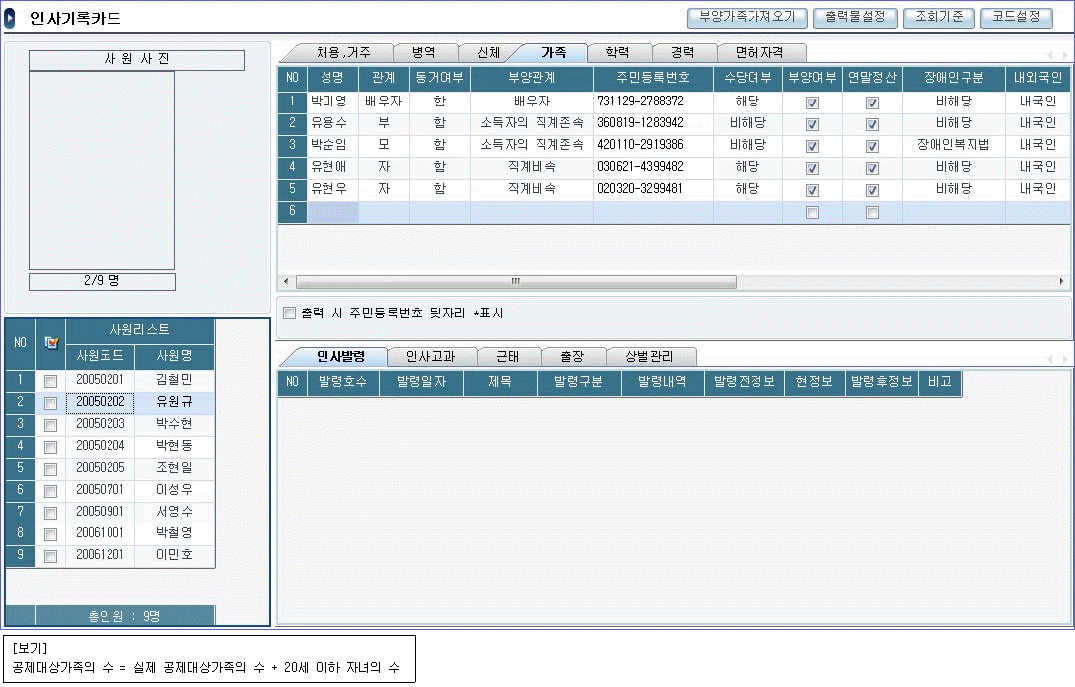Click the empty 성명 cell in row 6

(x=333, y=211)
